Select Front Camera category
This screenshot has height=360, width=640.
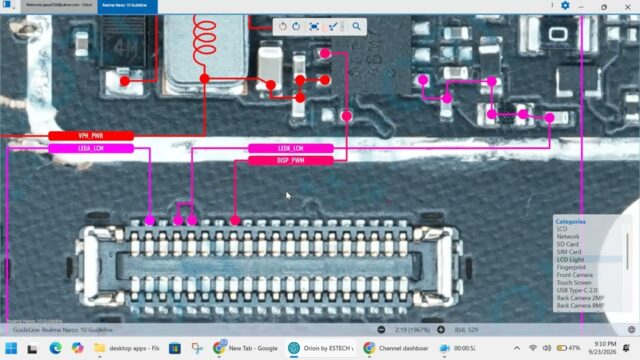(x=575, y=275)
